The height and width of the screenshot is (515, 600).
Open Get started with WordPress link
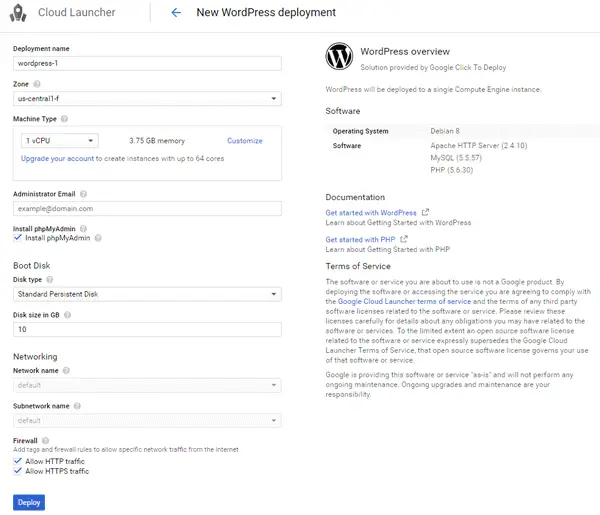click(x=371, y=213)
